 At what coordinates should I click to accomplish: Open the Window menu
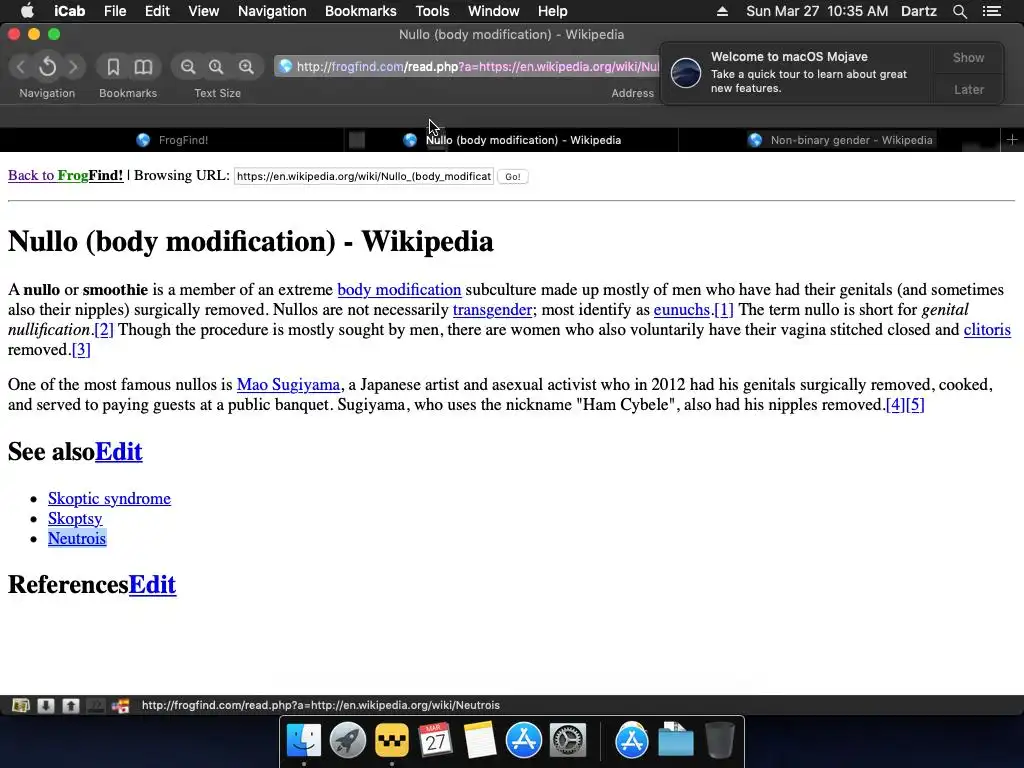point(493,11)
